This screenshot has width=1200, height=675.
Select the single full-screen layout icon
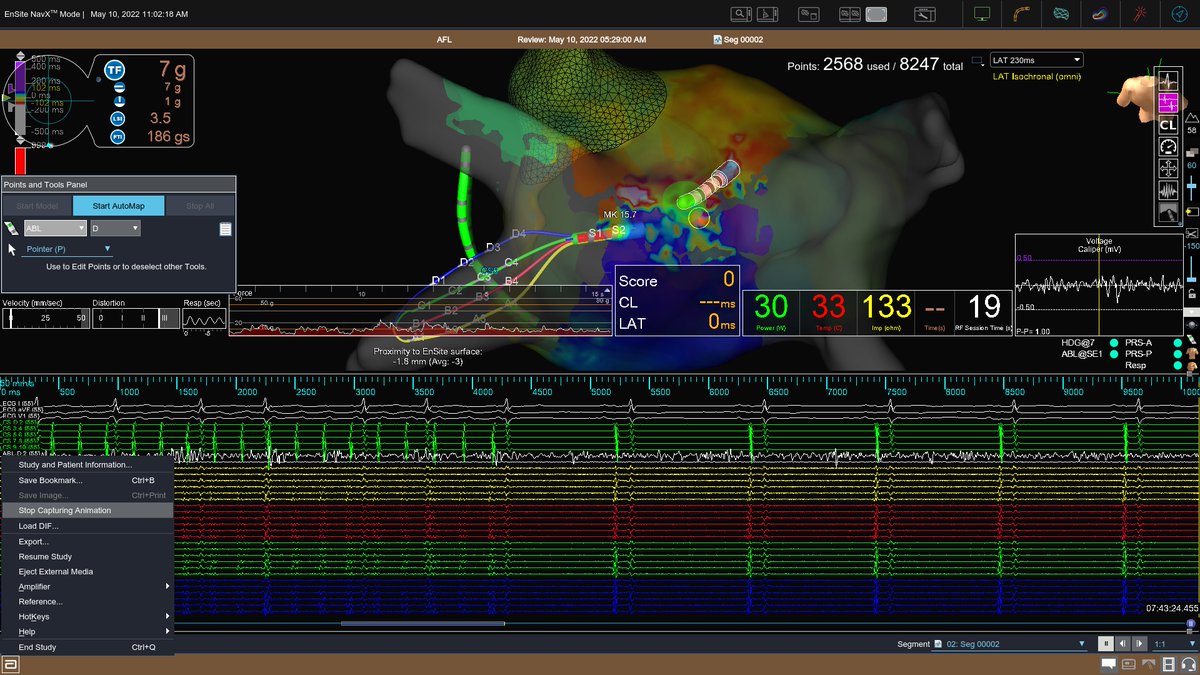point(876,14)
